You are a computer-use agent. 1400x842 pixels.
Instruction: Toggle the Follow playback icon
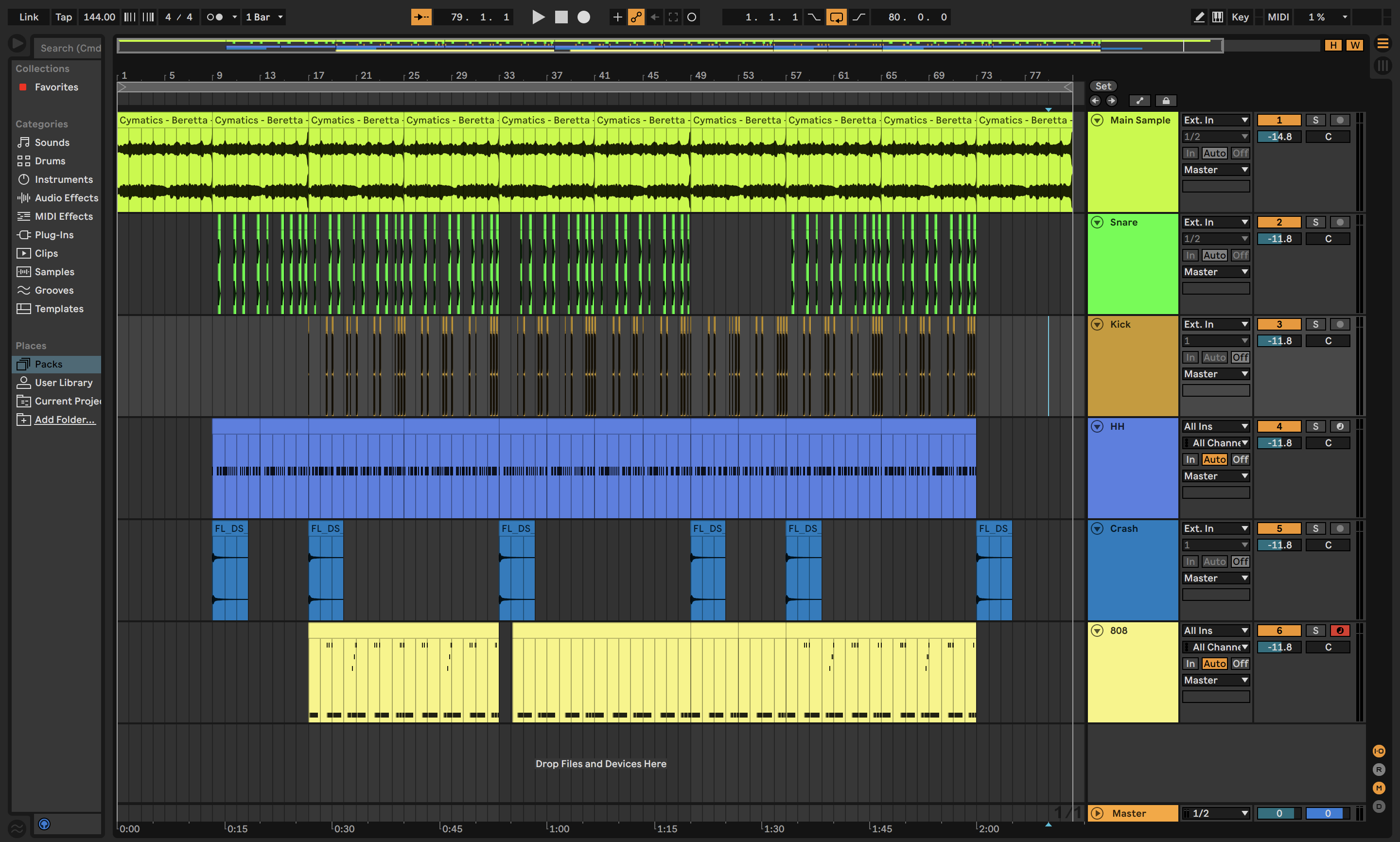point(421,17)
